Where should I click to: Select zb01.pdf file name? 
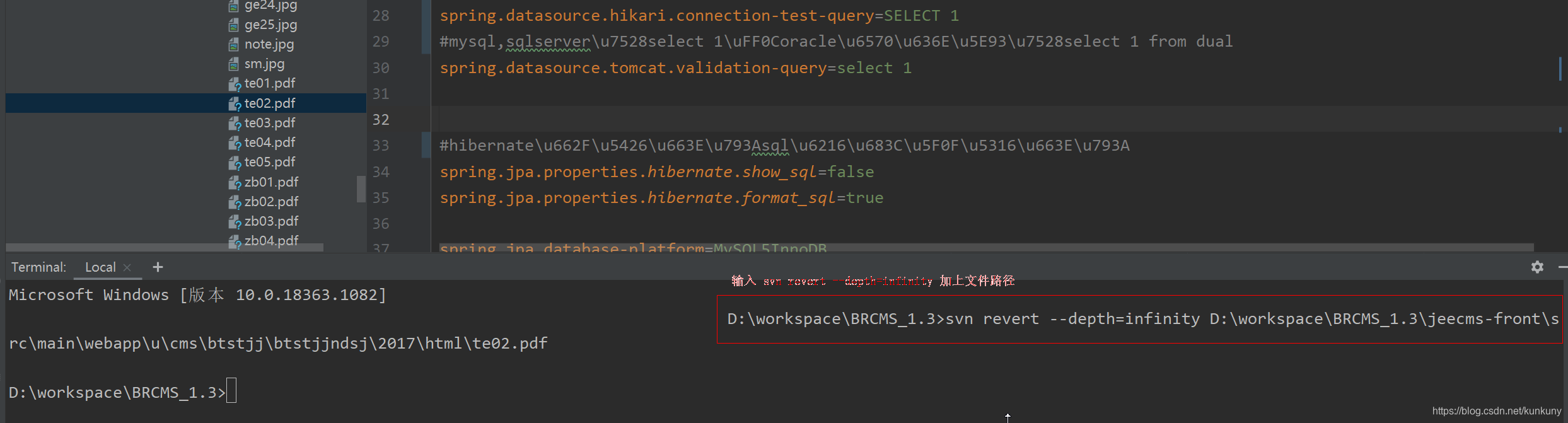(272, 182)
